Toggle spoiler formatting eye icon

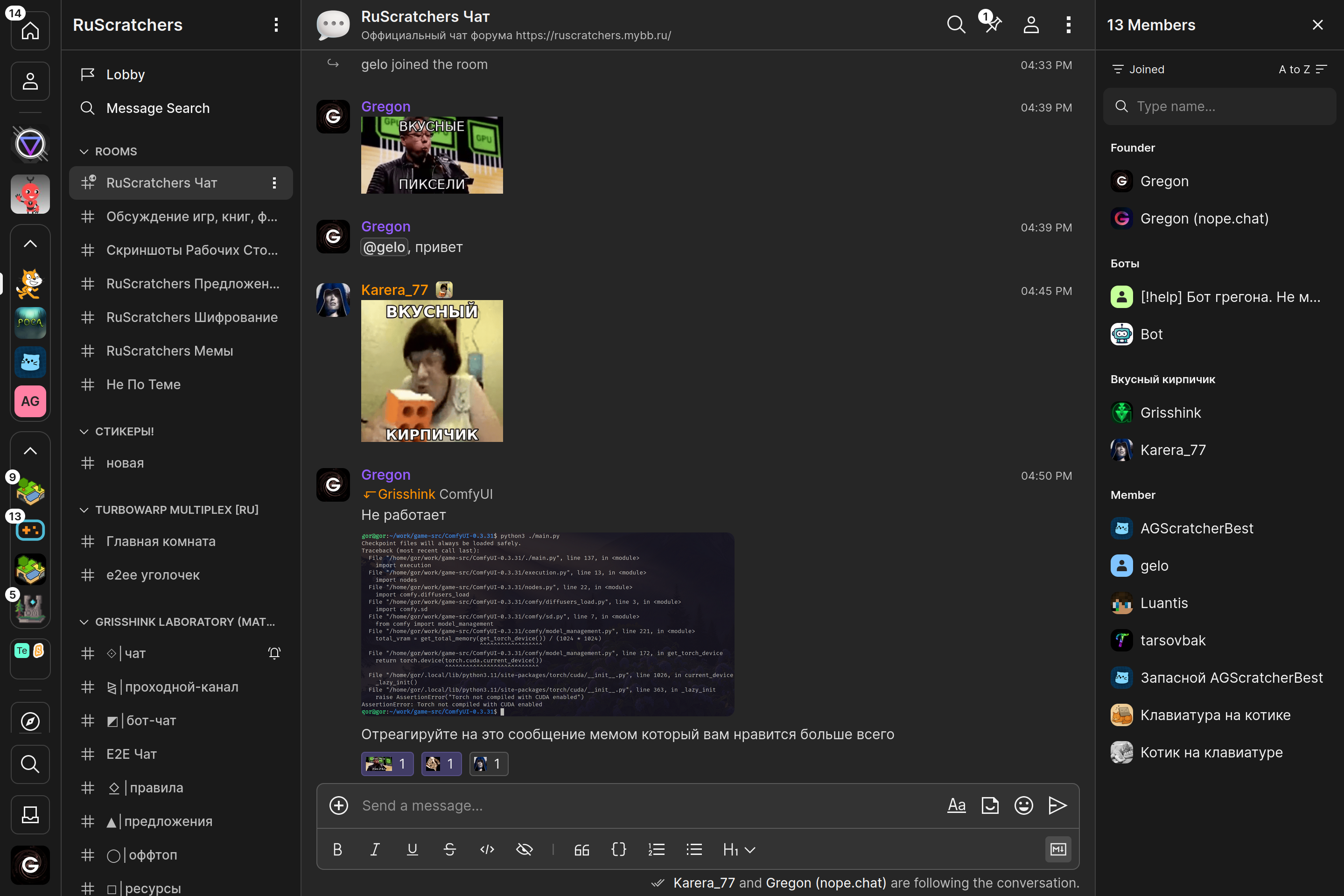click(524, 849)
